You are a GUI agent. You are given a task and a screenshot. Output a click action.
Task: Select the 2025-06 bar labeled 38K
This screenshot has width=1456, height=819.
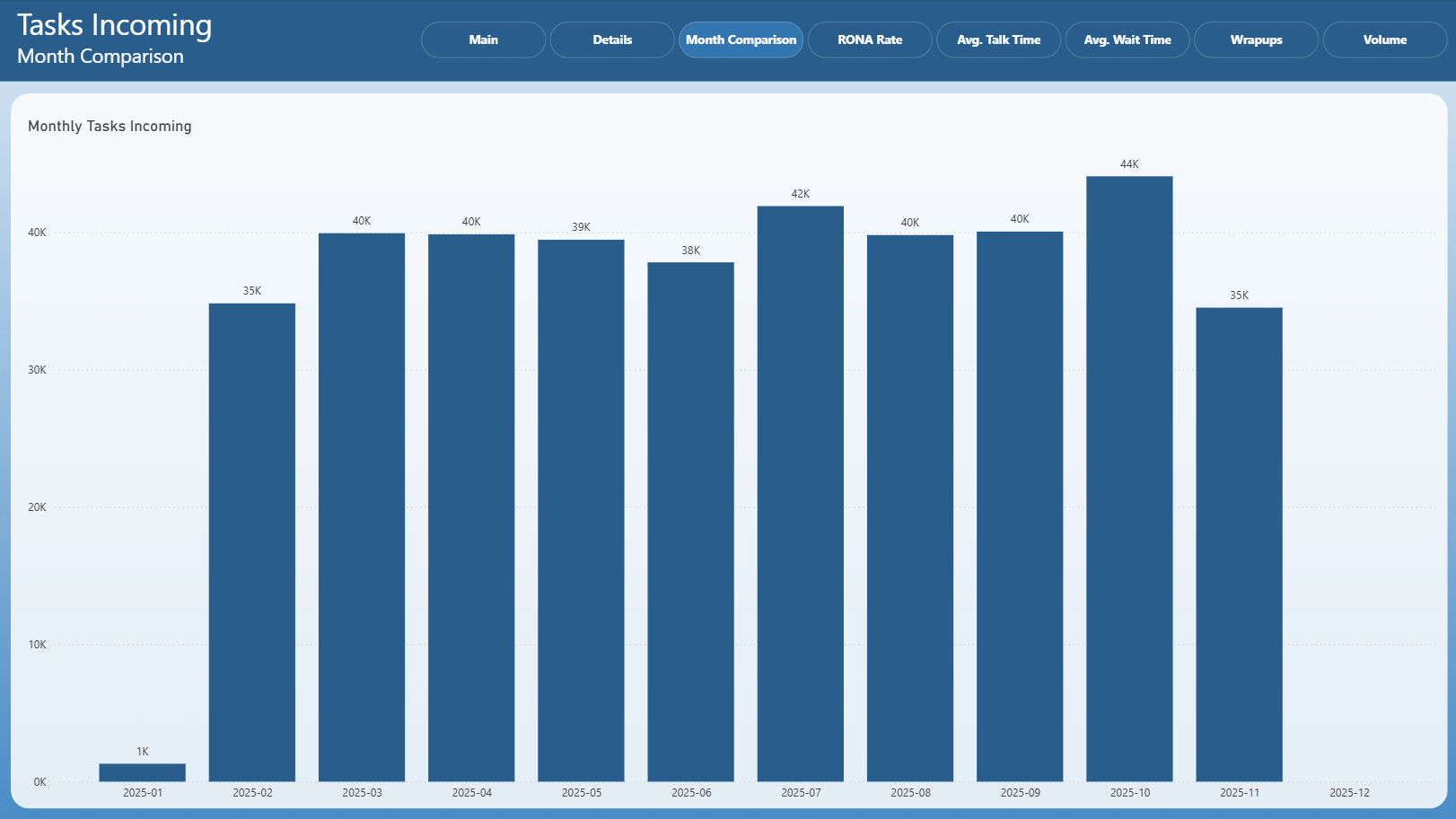click(691, 522)
